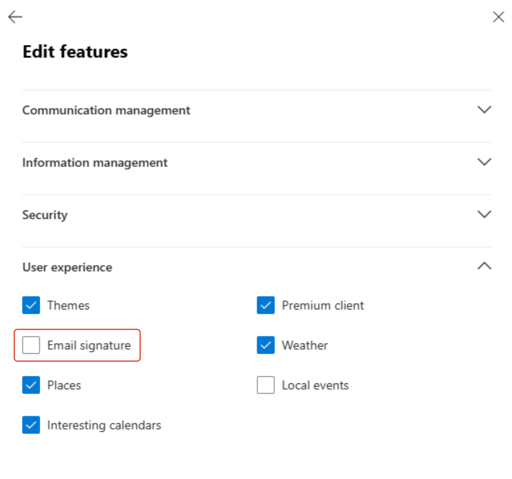Go back with the left arrow icon

[15, 17]
